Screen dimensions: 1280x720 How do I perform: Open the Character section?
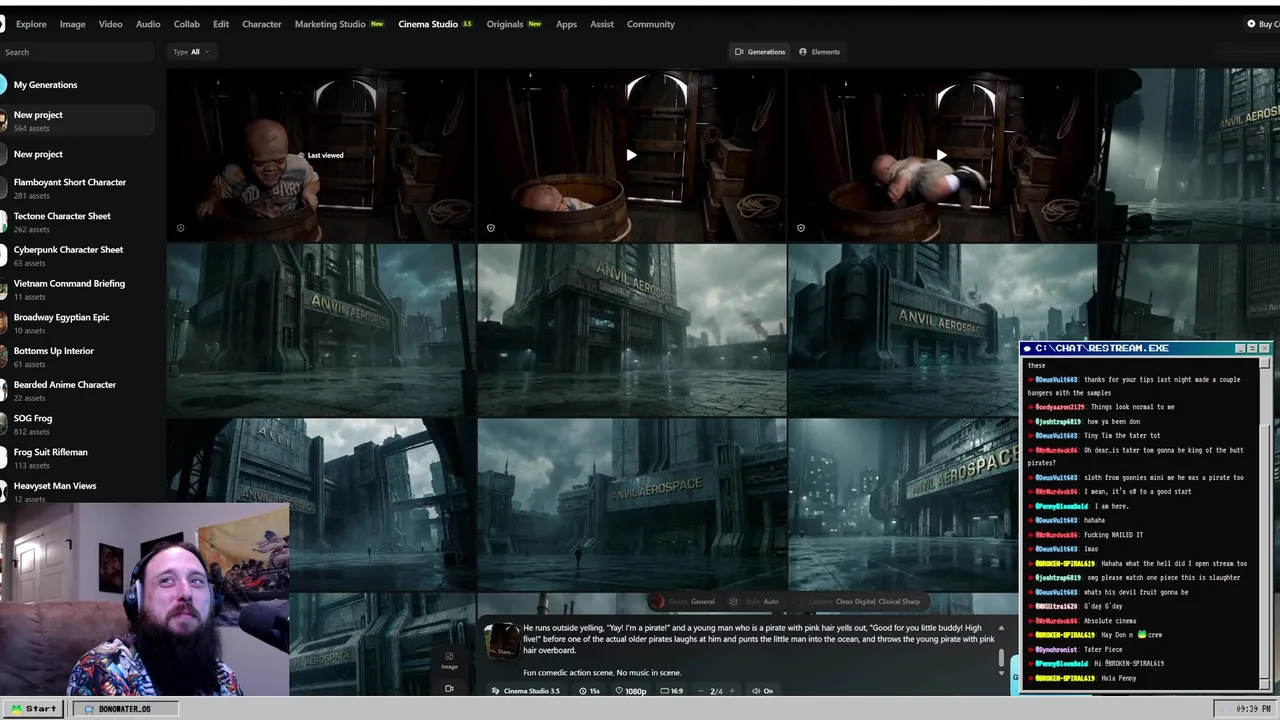262,24
